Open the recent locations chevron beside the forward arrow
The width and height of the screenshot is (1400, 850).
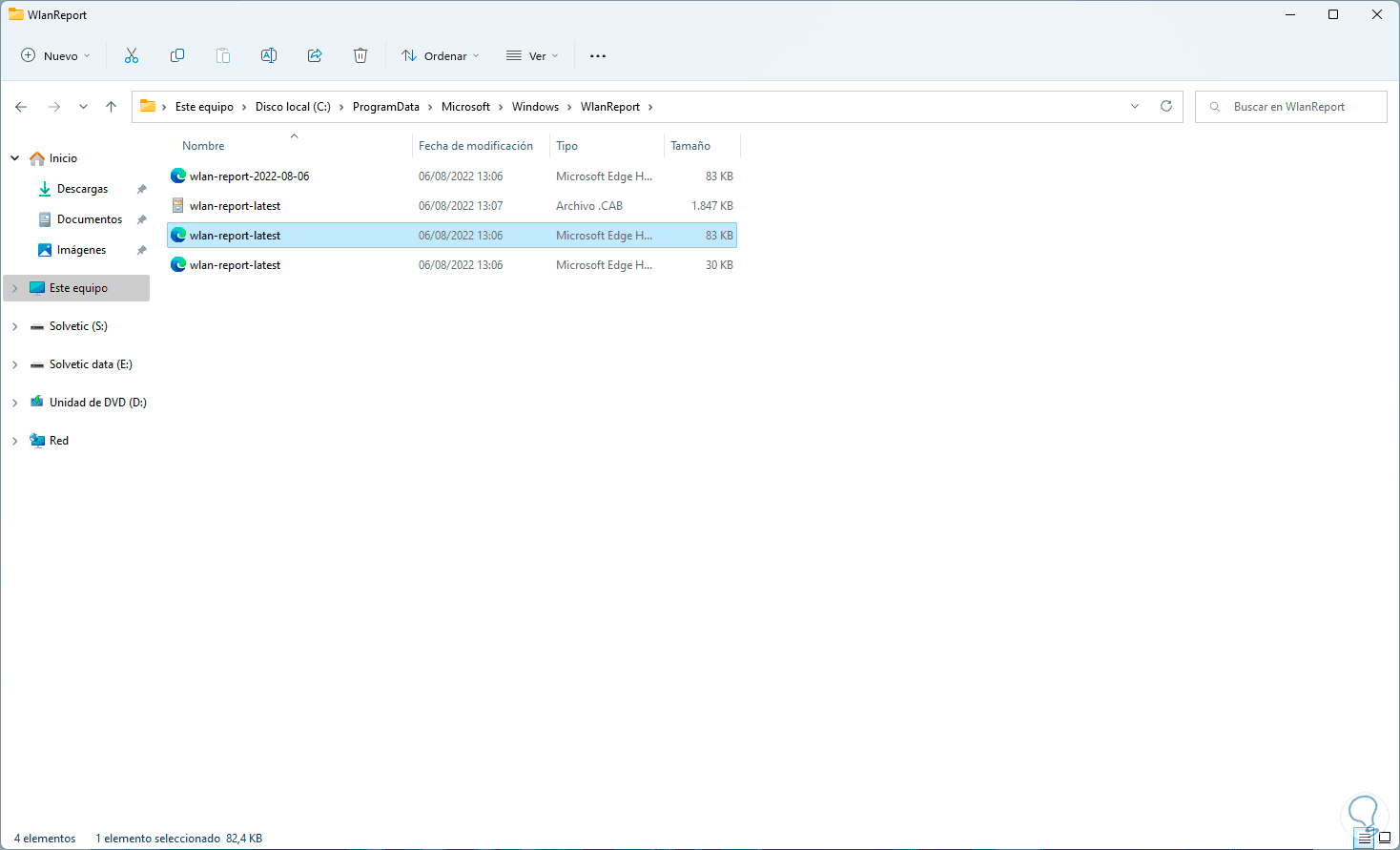click(84, 107)
